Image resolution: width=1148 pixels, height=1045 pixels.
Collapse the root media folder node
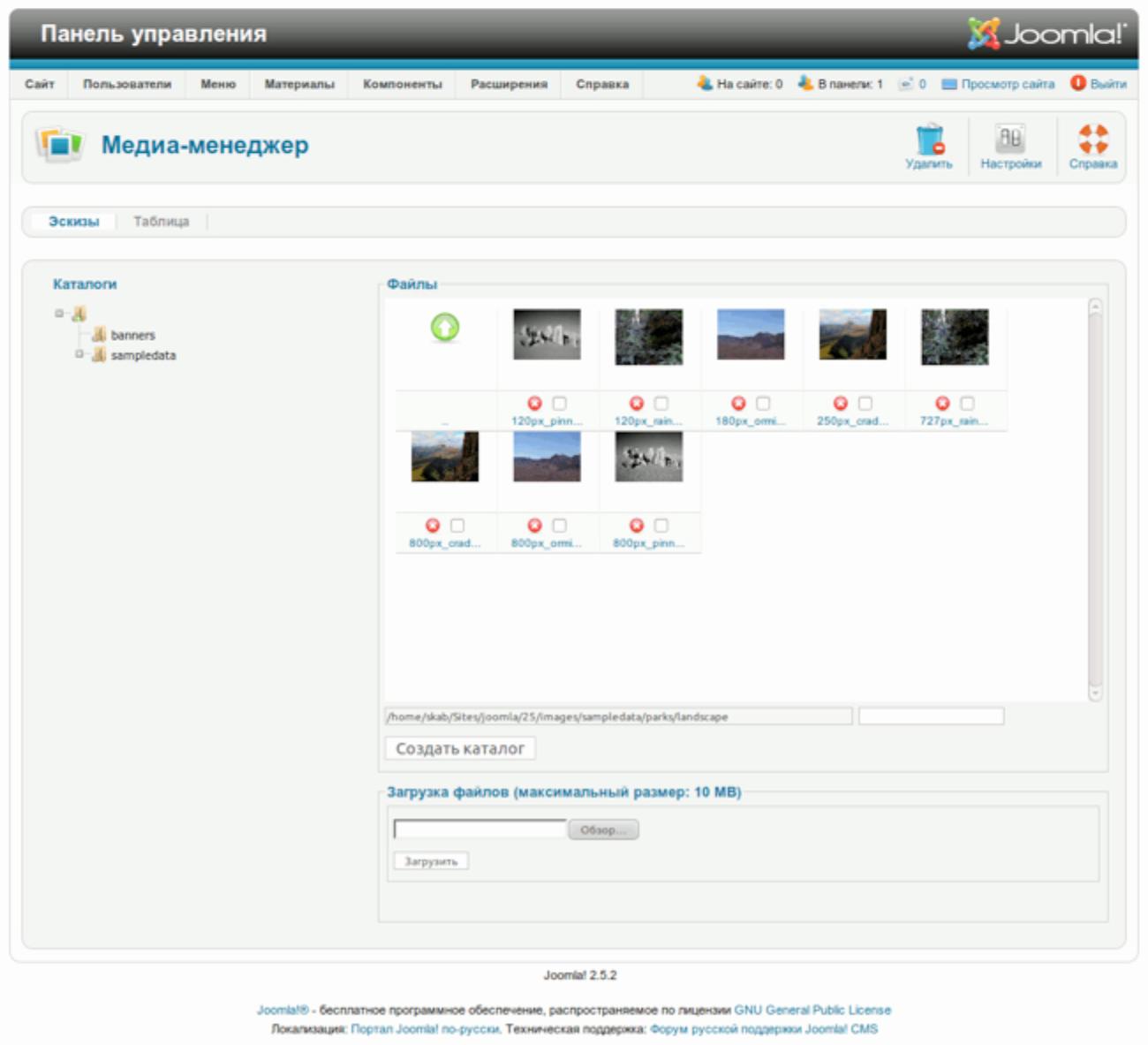[x=59, y=313]
